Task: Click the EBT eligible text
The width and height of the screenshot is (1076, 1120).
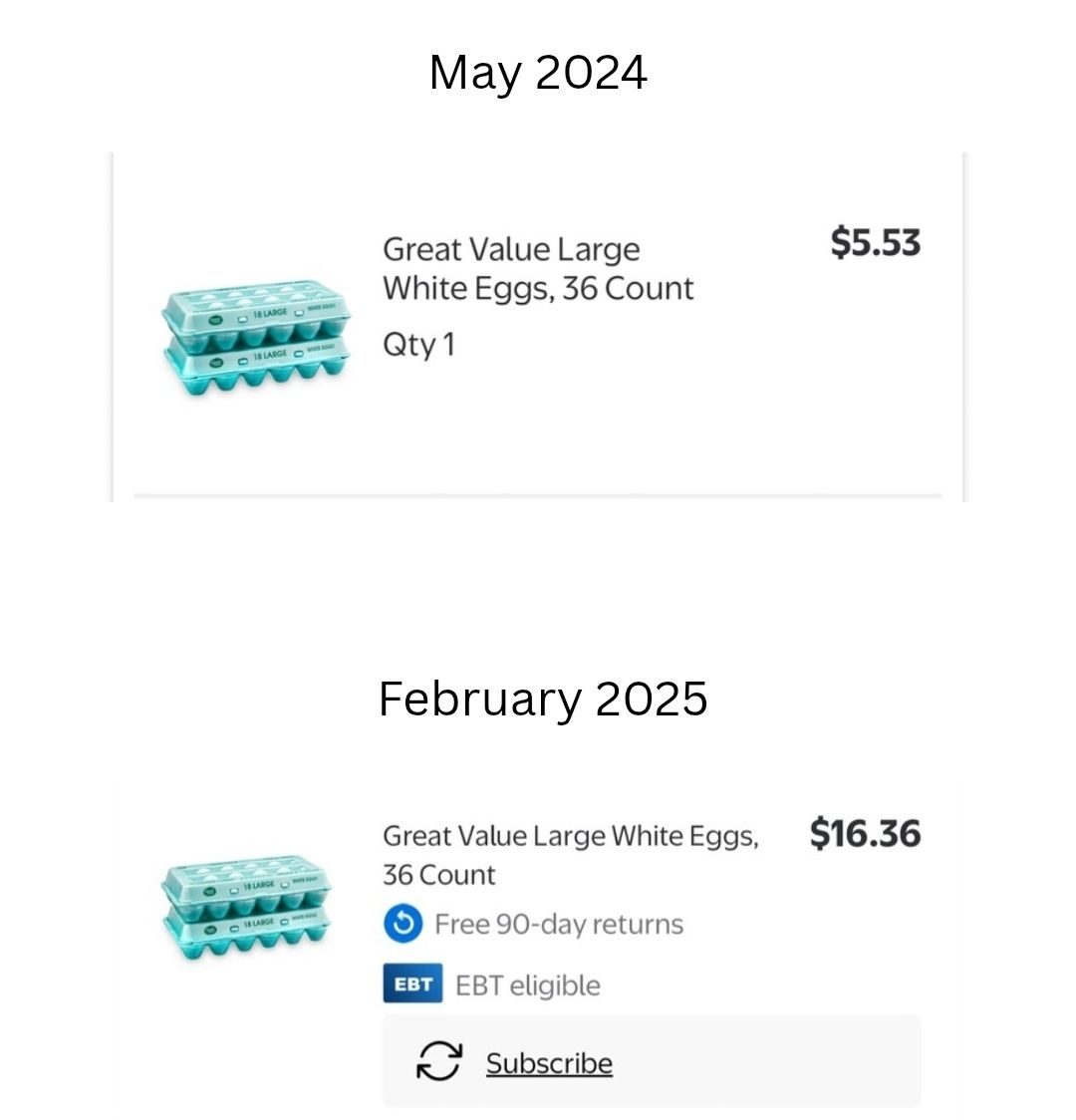Action: tap(528, 985)
